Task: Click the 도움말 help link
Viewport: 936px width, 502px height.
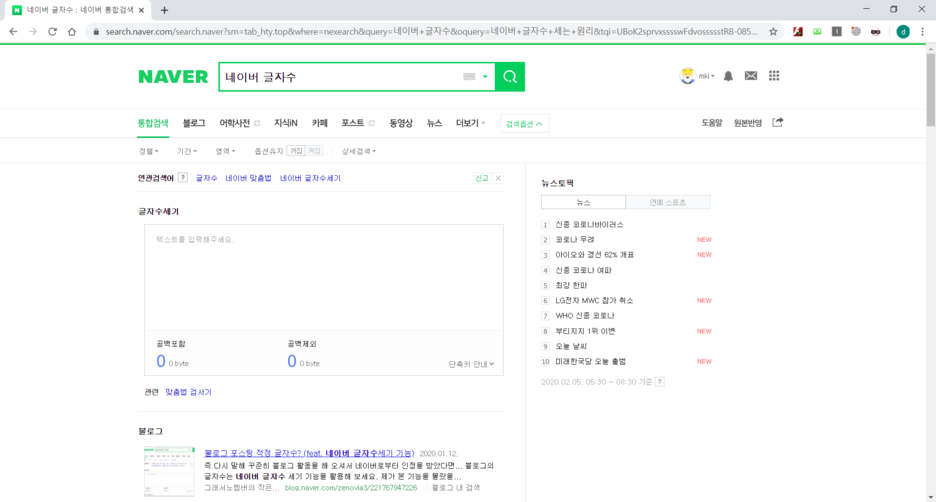Action: (x=712, y=123)
